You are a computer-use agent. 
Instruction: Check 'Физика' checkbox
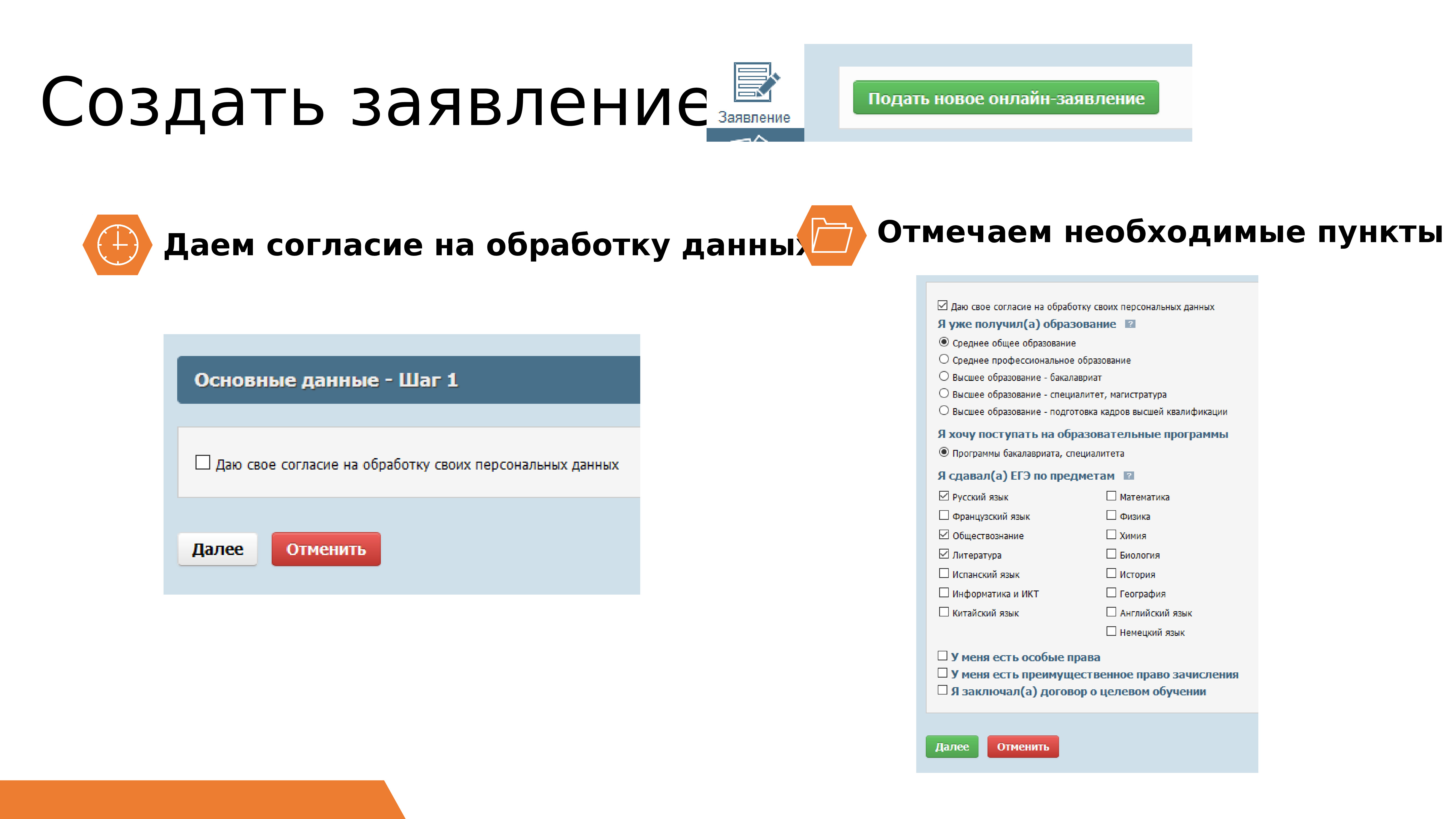tap(1111, 515)
